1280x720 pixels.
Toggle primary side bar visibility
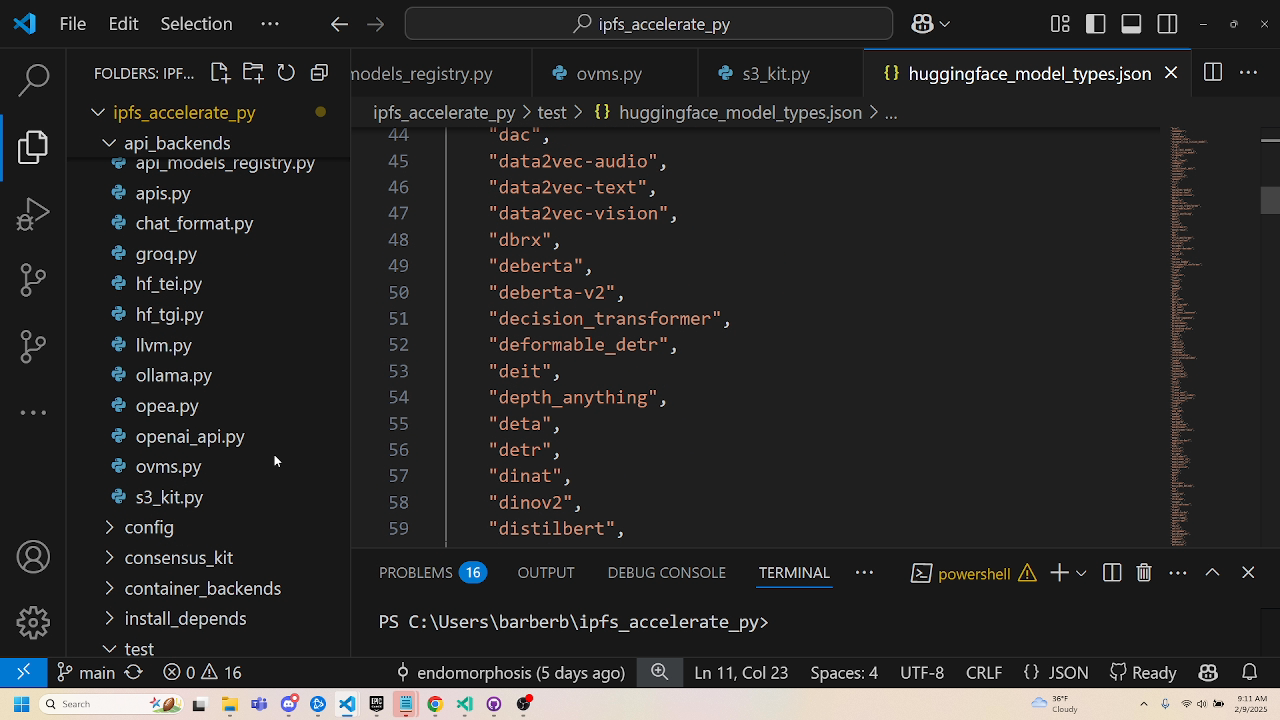click(x=1096, y=24)
